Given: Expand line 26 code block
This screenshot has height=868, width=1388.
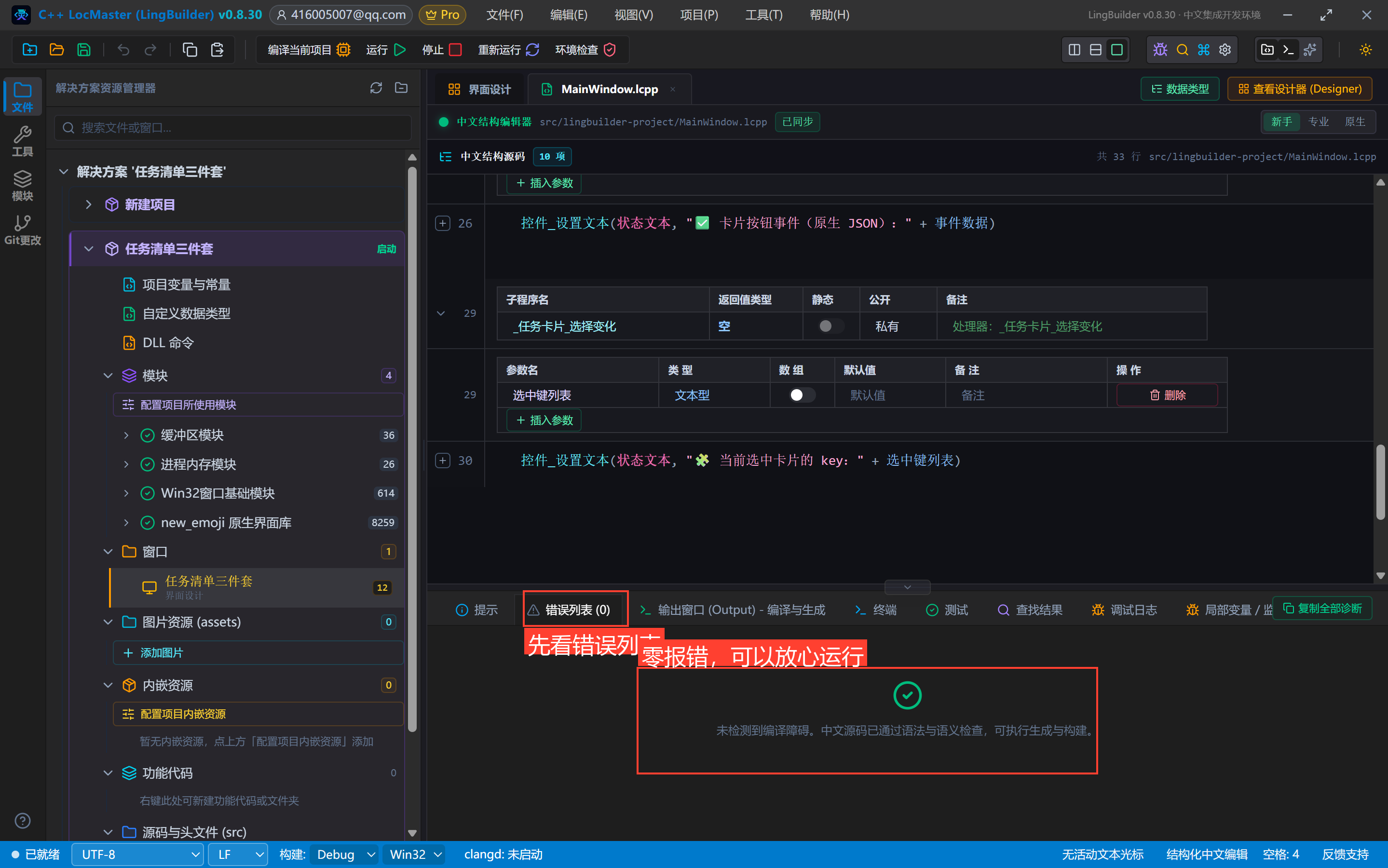Looking at the screenshot, I should point(443,223).
